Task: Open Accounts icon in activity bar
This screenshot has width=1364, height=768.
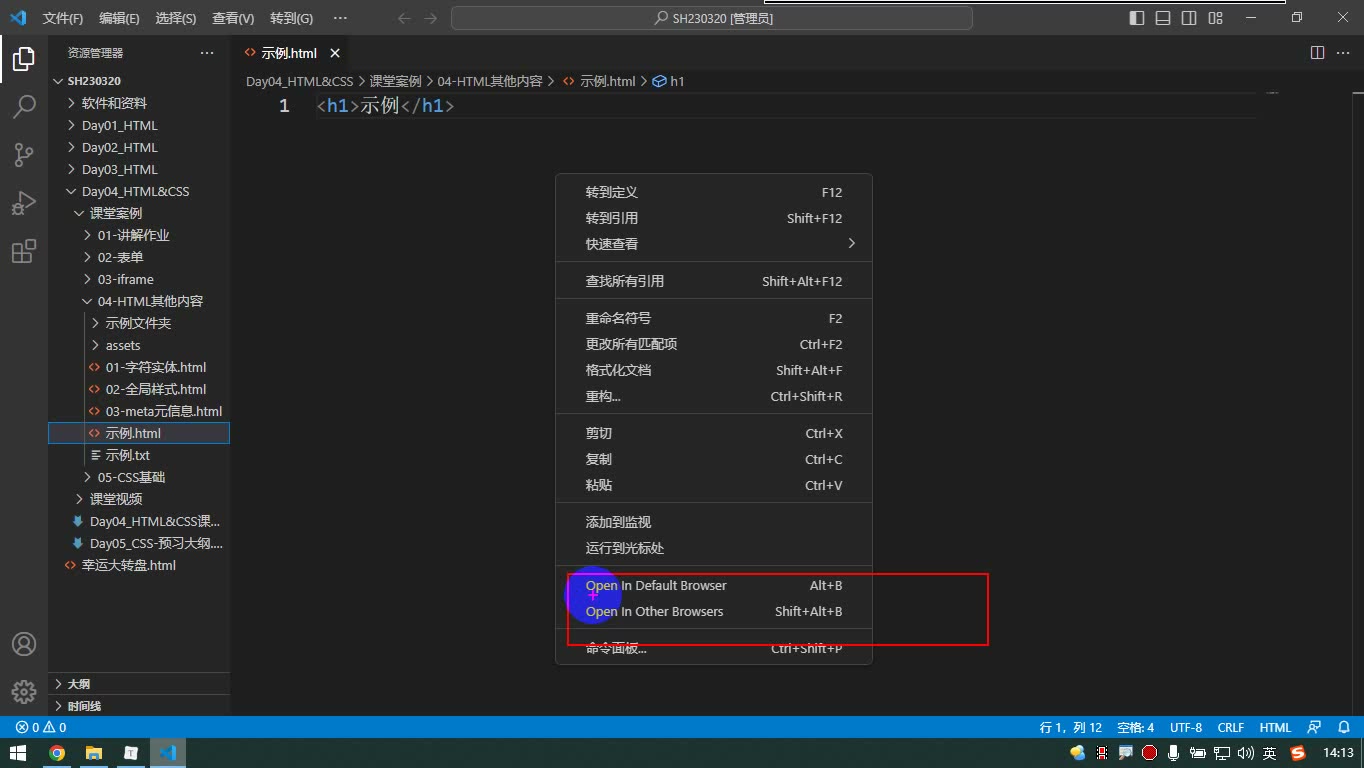Action: (x=24, y=644)
